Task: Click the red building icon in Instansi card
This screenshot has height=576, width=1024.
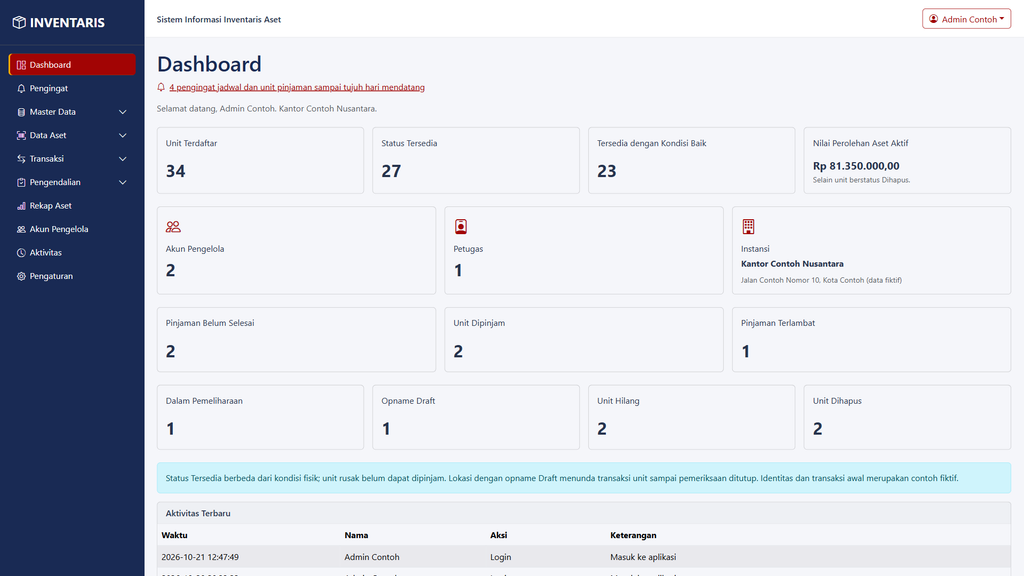Action: (748, 227)
